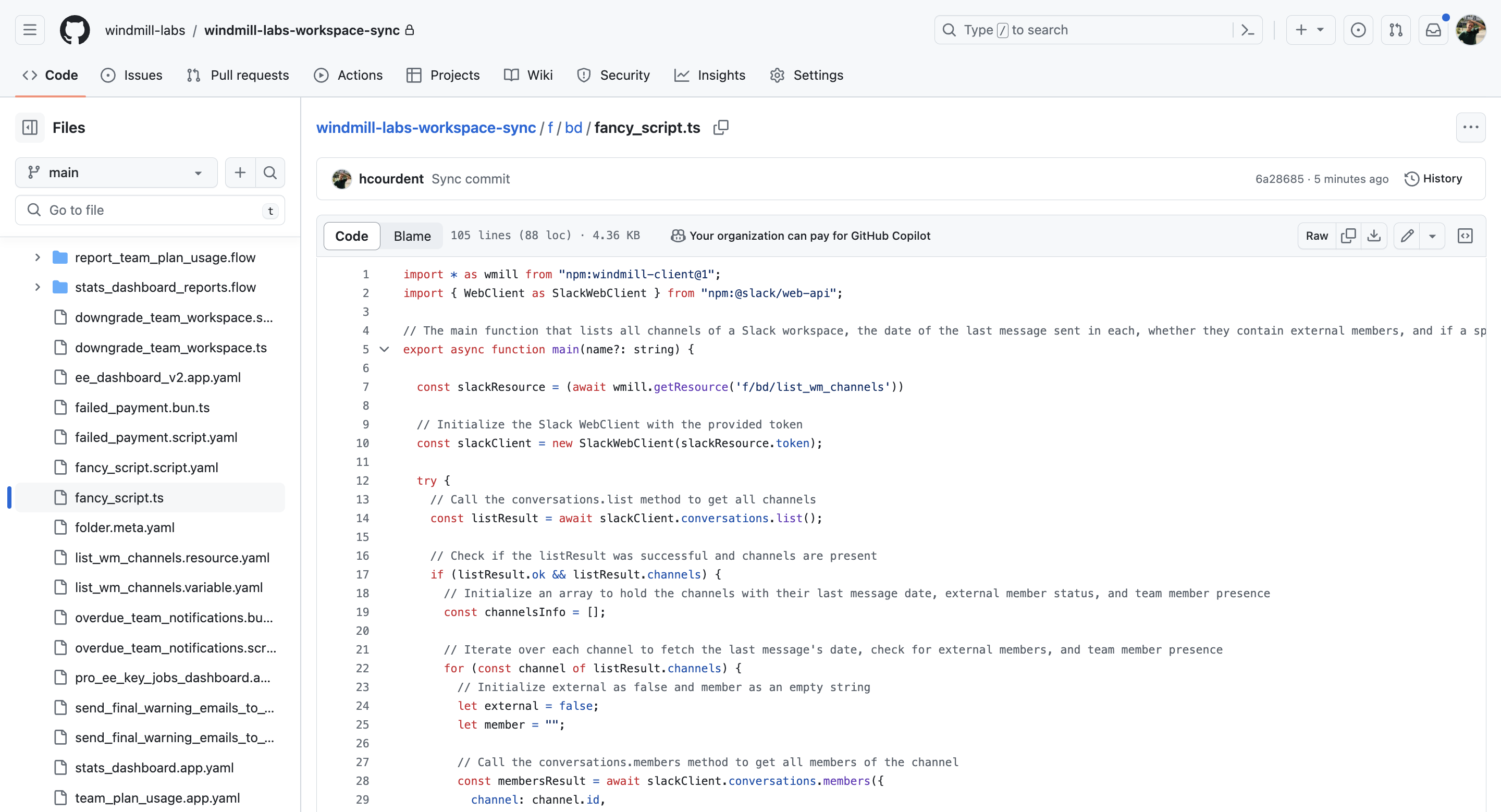Open the fancy_script.script.yaml file
The height and width of the screenshot is (812, 1501).
tap(148, 467)
